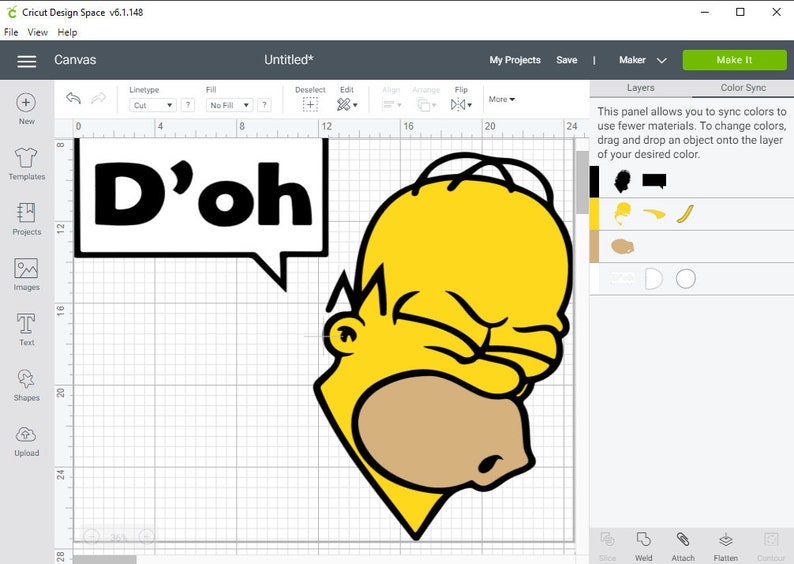The image size is (794, 564).
Task: Click the Deselect icon
Action: pyautogui.click(x=310, y=105)
